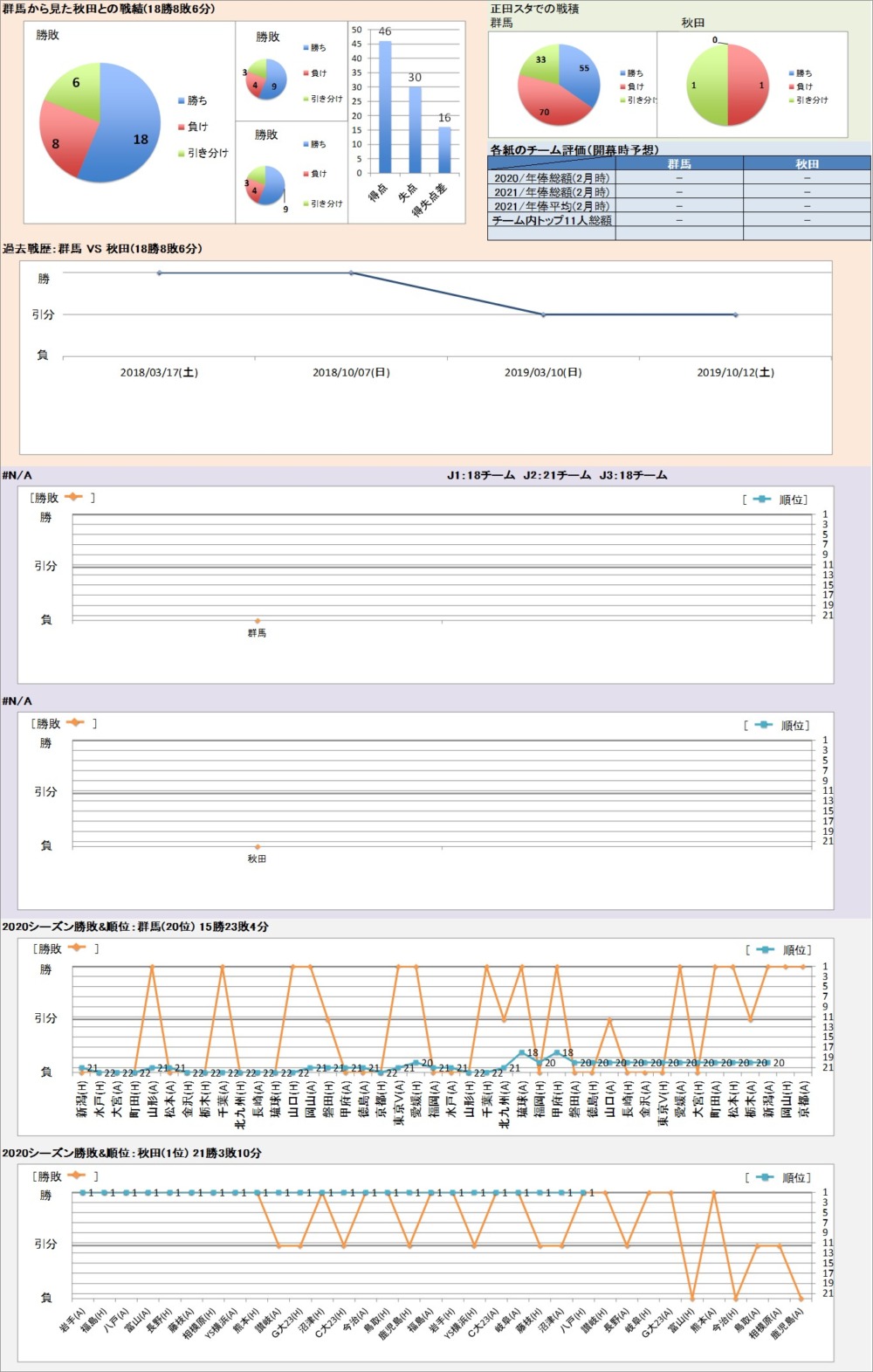Click the 得失点差 bar labeled 16

(444, 149)
